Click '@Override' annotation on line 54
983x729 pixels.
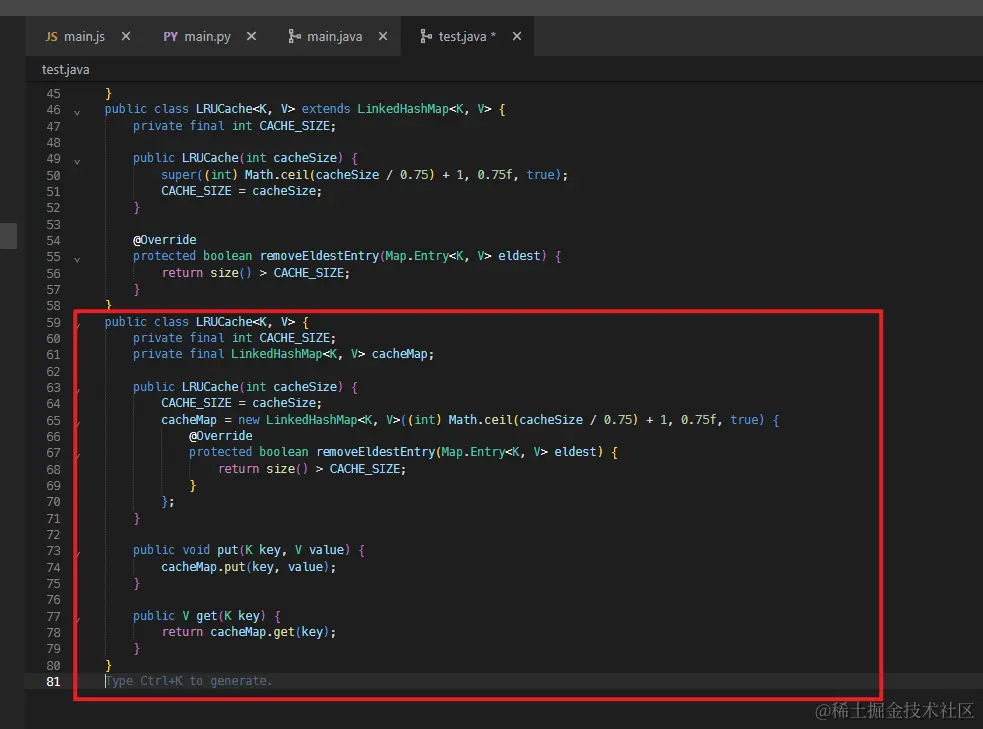click(164, 239)
